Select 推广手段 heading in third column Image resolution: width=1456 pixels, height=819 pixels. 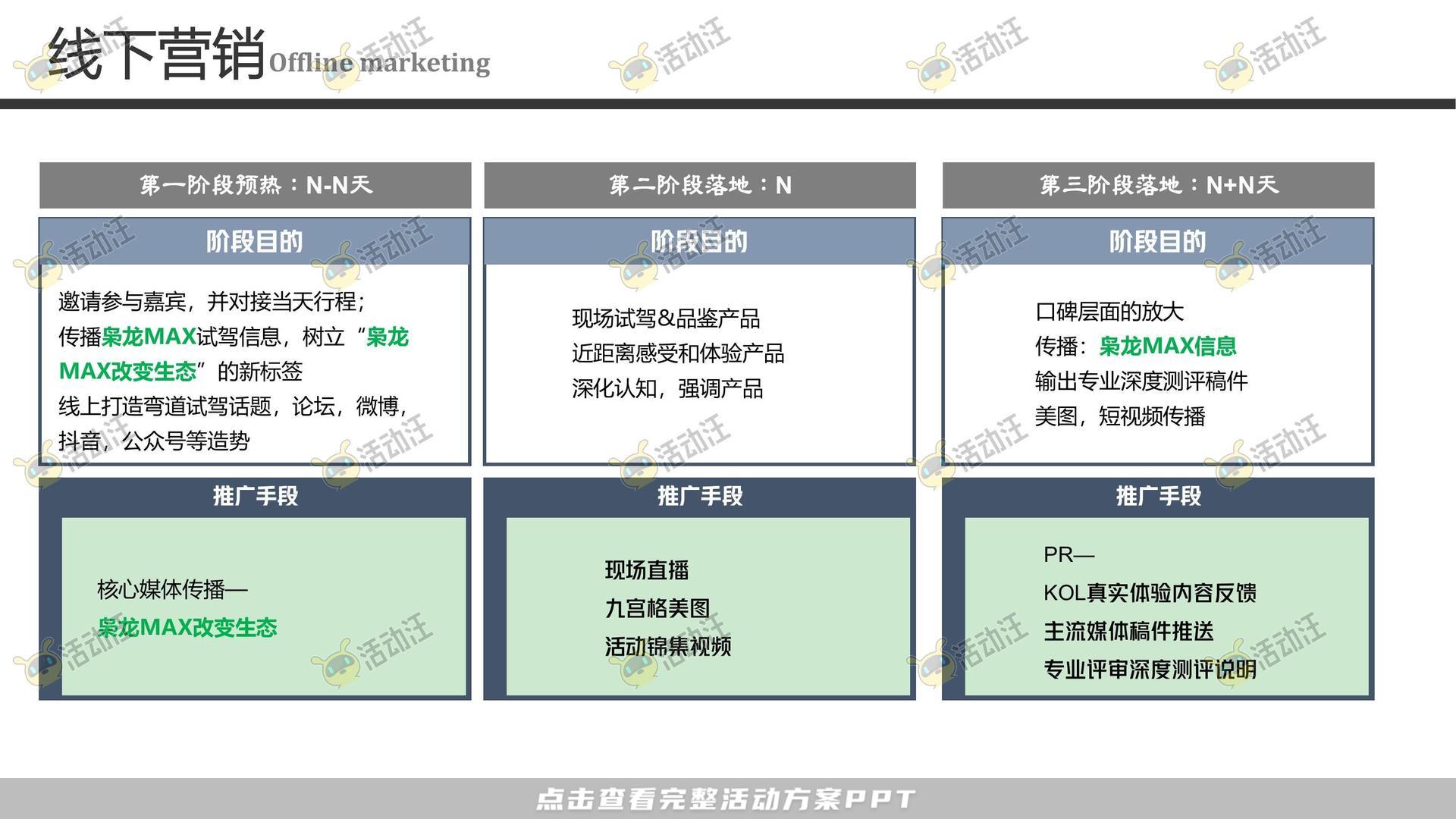pyautogui.click(x=1159, y=496)
